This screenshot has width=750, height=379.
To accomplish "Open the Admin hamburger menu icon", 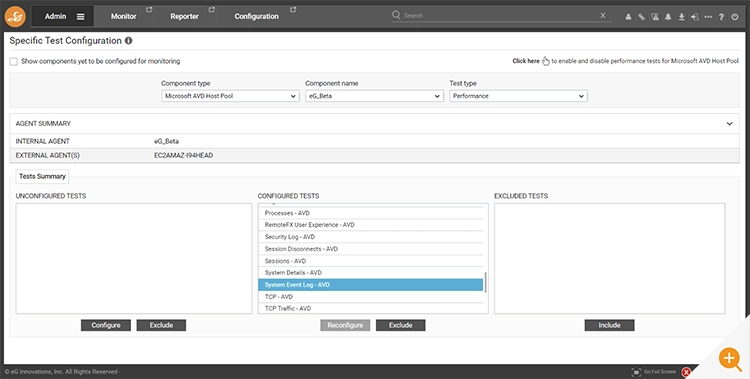I will point(80,17).
